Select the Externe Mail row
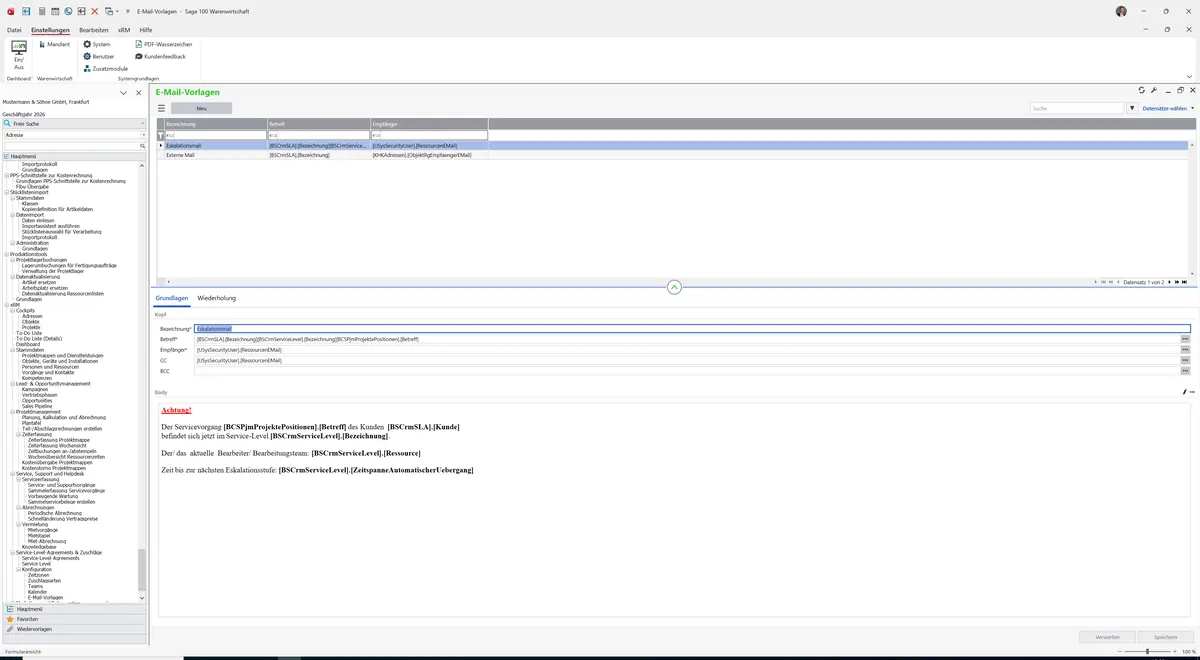This screenshot has width=1200, height=660. coord(674,155)
